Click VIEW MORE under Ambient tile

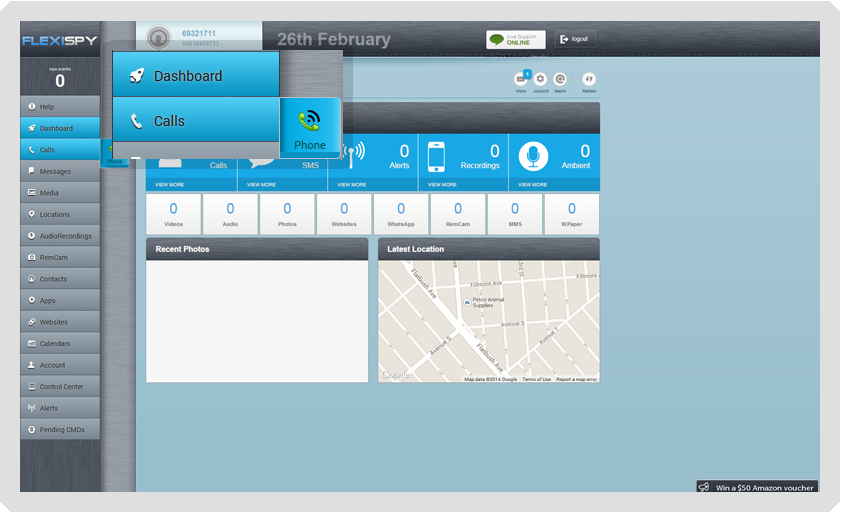point(532,184)
